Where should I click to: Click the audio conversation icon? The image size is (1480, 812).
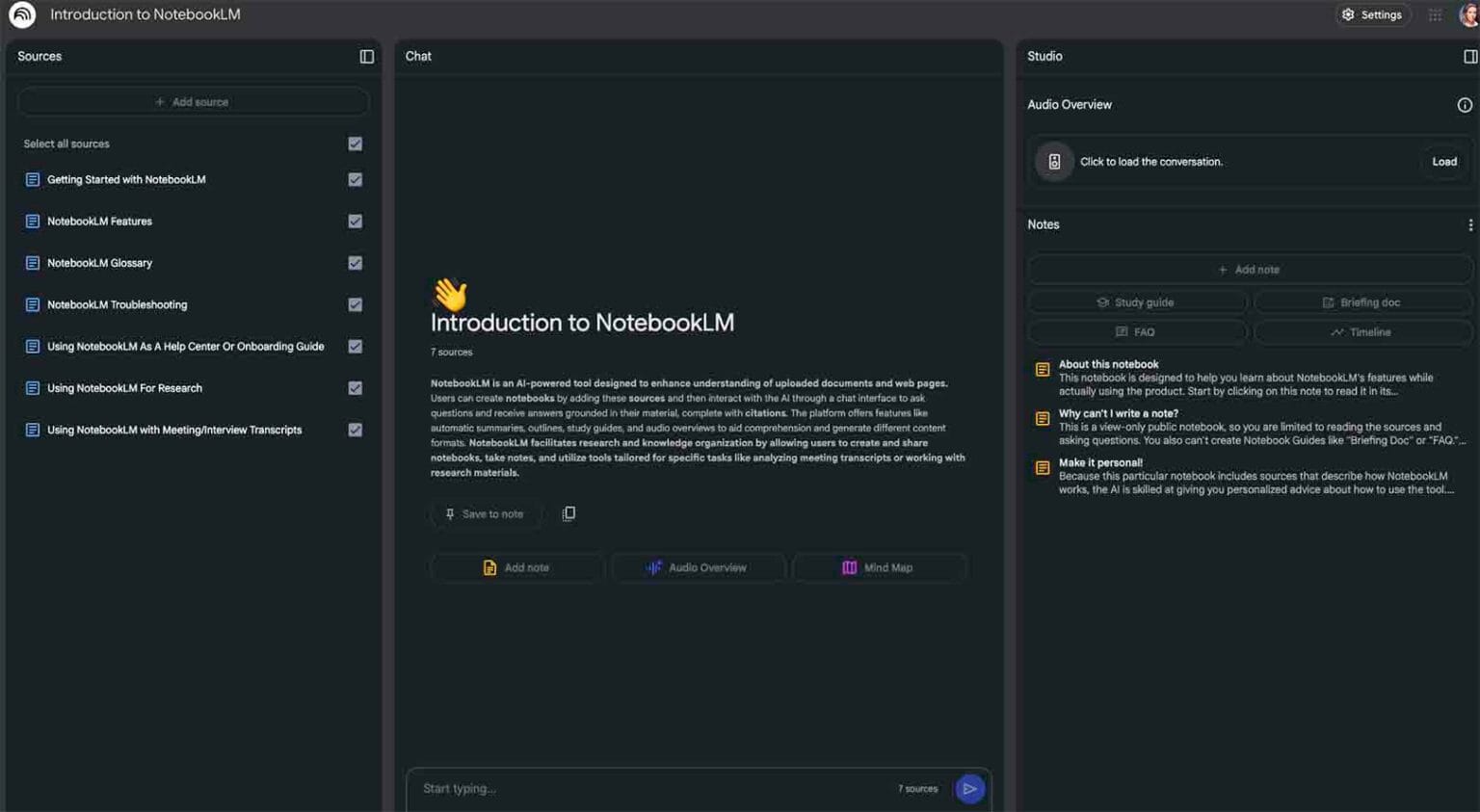click(x=1054, y=162)
